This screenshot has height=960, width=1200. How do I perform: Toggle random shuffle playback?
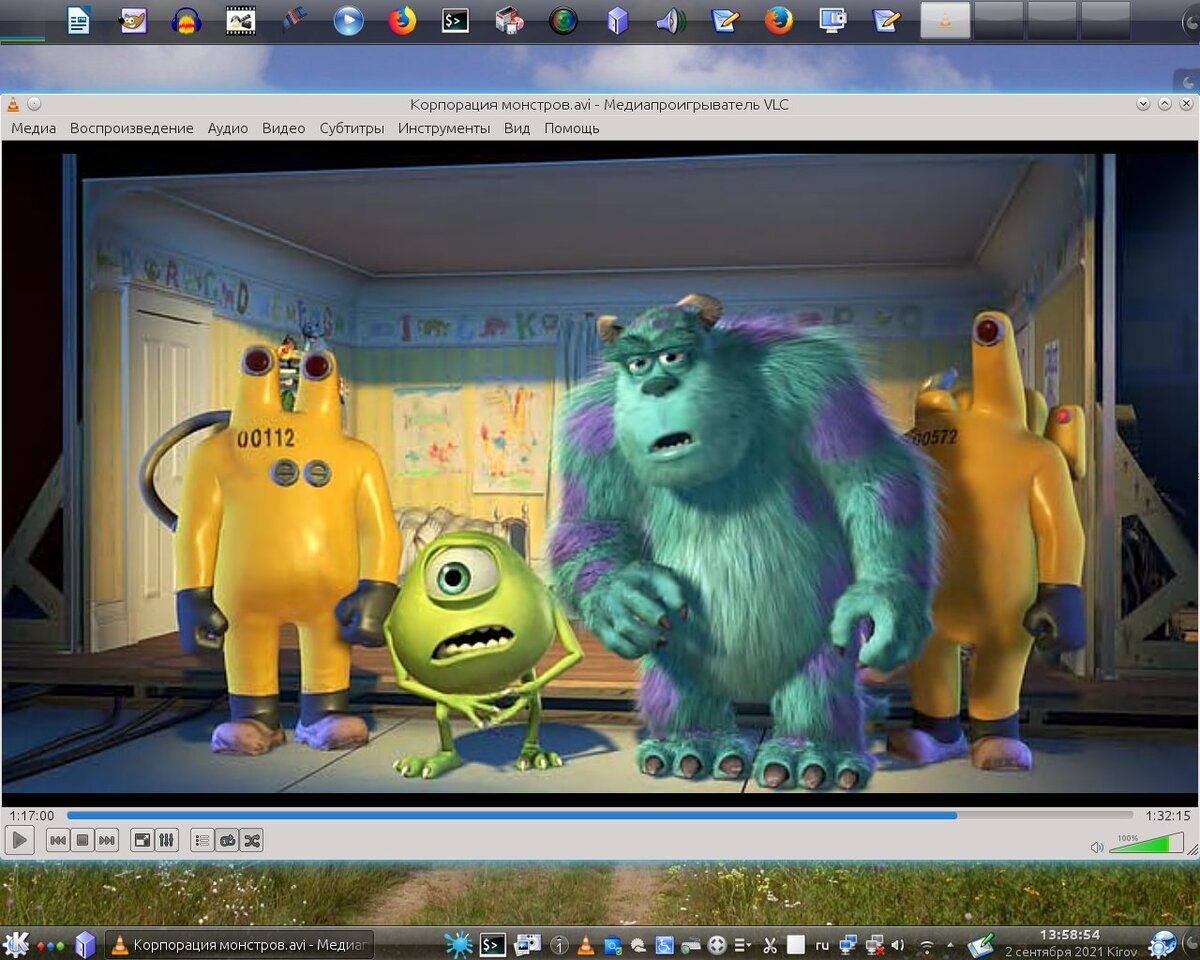(x=252, y=840)
